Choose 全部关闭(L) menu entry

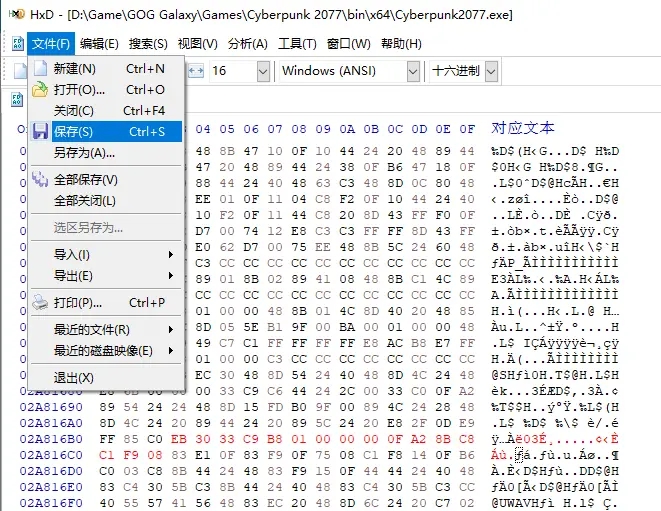click(x=106, y=201)
